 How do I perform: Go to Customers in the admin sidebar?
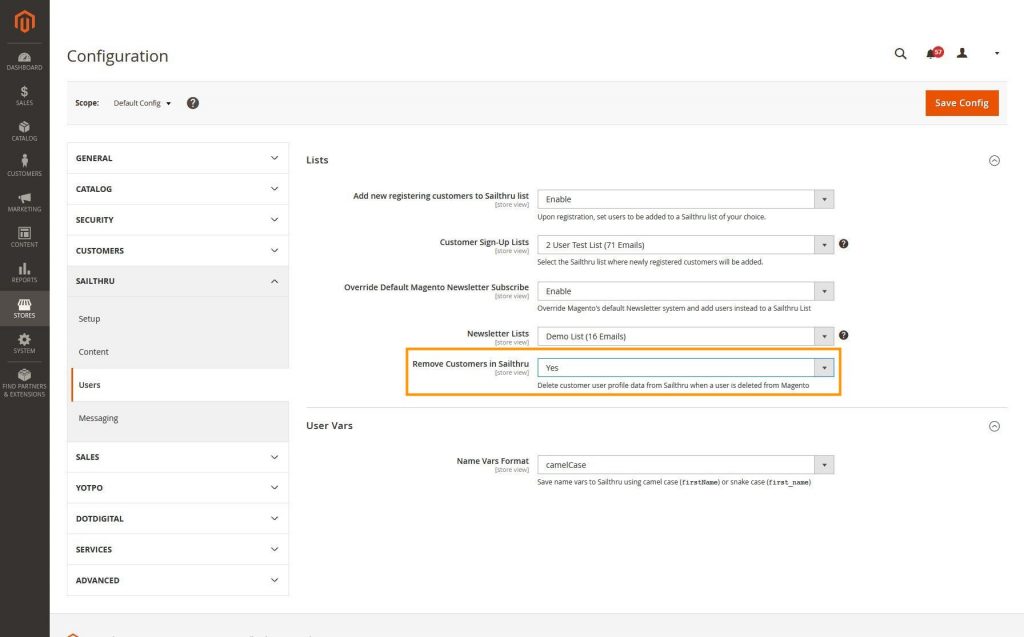click(x=24, y=166)
